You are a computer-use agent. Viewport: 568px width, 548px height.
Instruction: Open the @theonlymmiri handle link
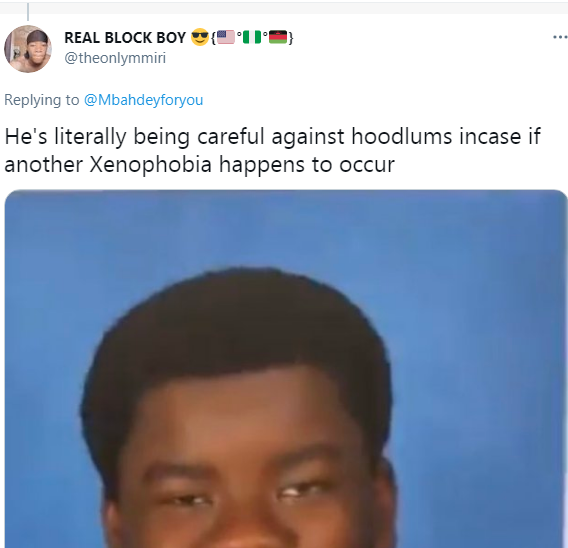tap(115, 58)
